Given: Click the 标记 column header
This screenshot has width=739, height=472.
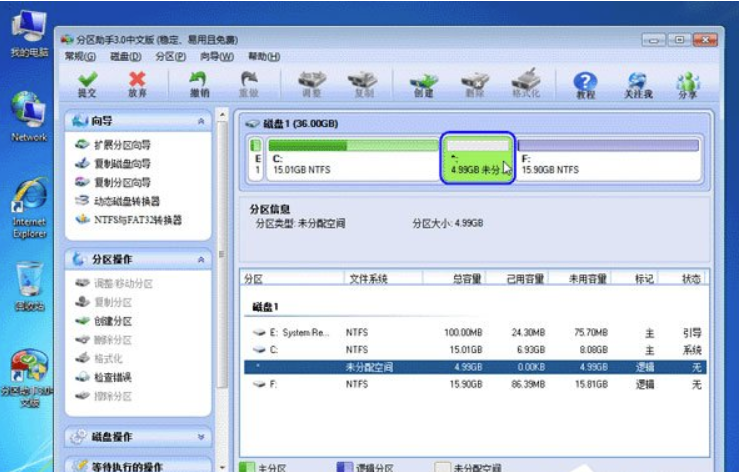Looking at the screenshot, I should tap(634, 279).
